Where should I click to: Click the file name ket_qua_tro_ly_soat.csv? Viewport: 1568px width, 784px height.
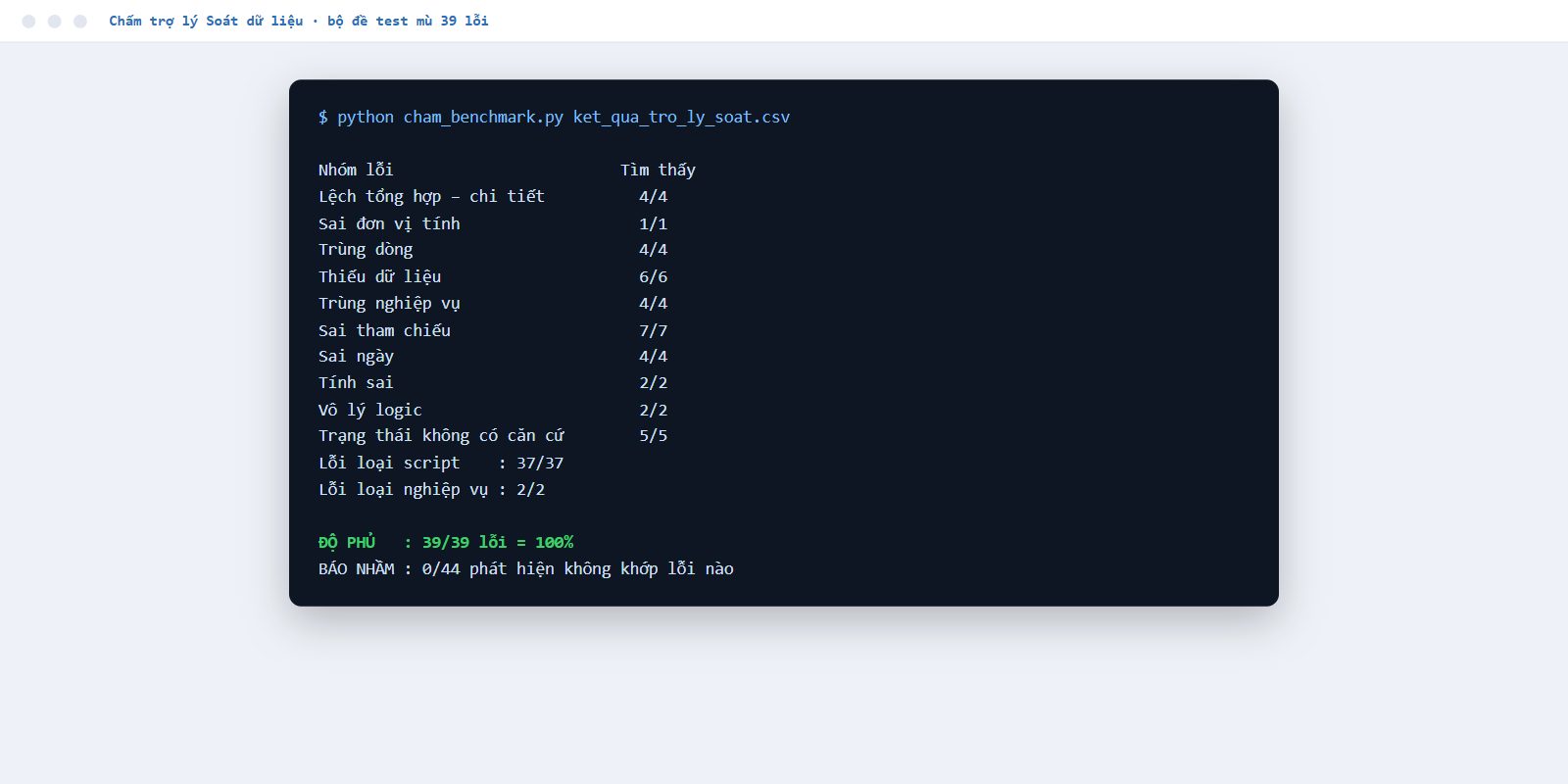681,118
